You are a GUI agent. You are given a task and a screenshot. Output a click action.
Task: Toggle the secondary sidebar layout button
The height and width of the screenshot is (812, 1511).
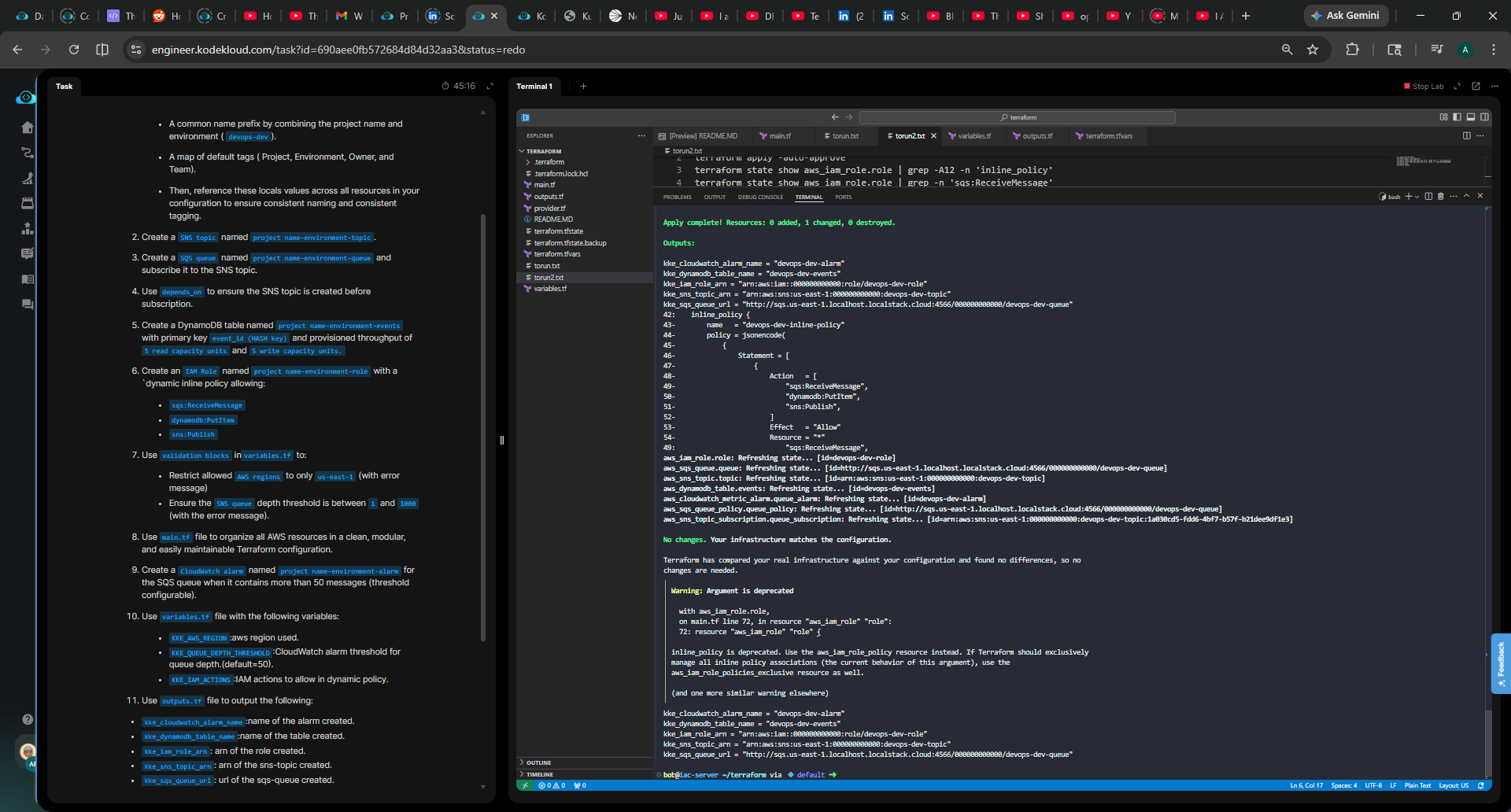coord(1484,117)
